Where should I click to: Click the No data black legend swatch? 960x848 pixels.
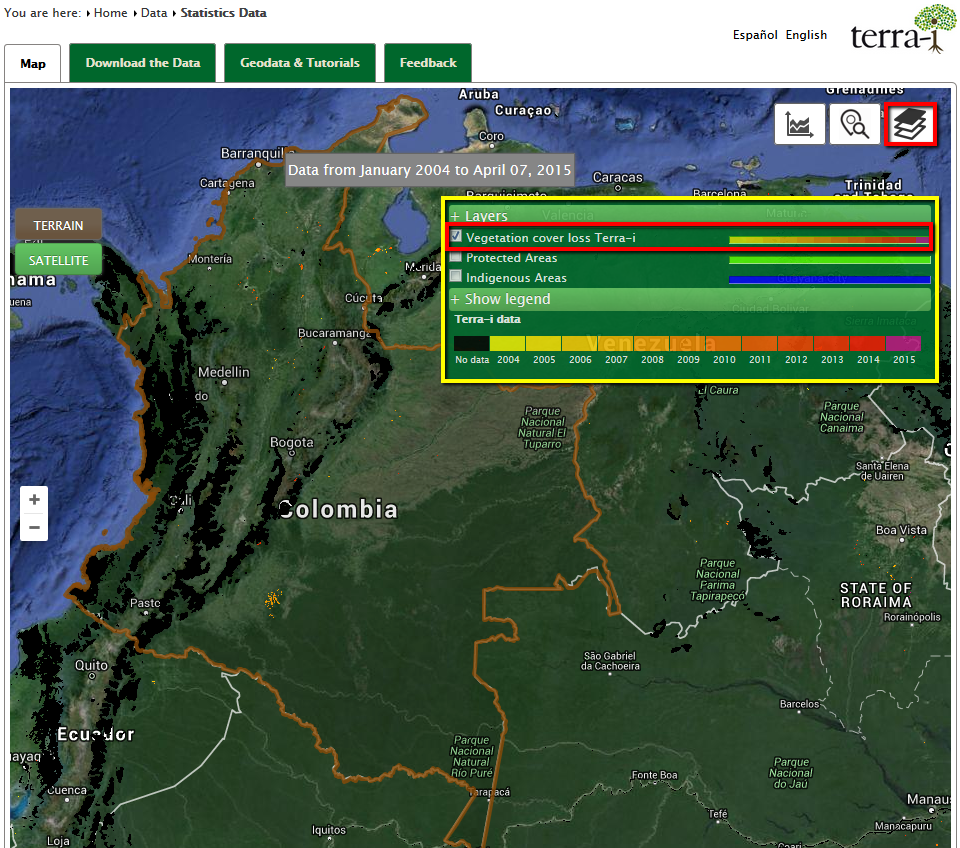click(x=471, y=343)
